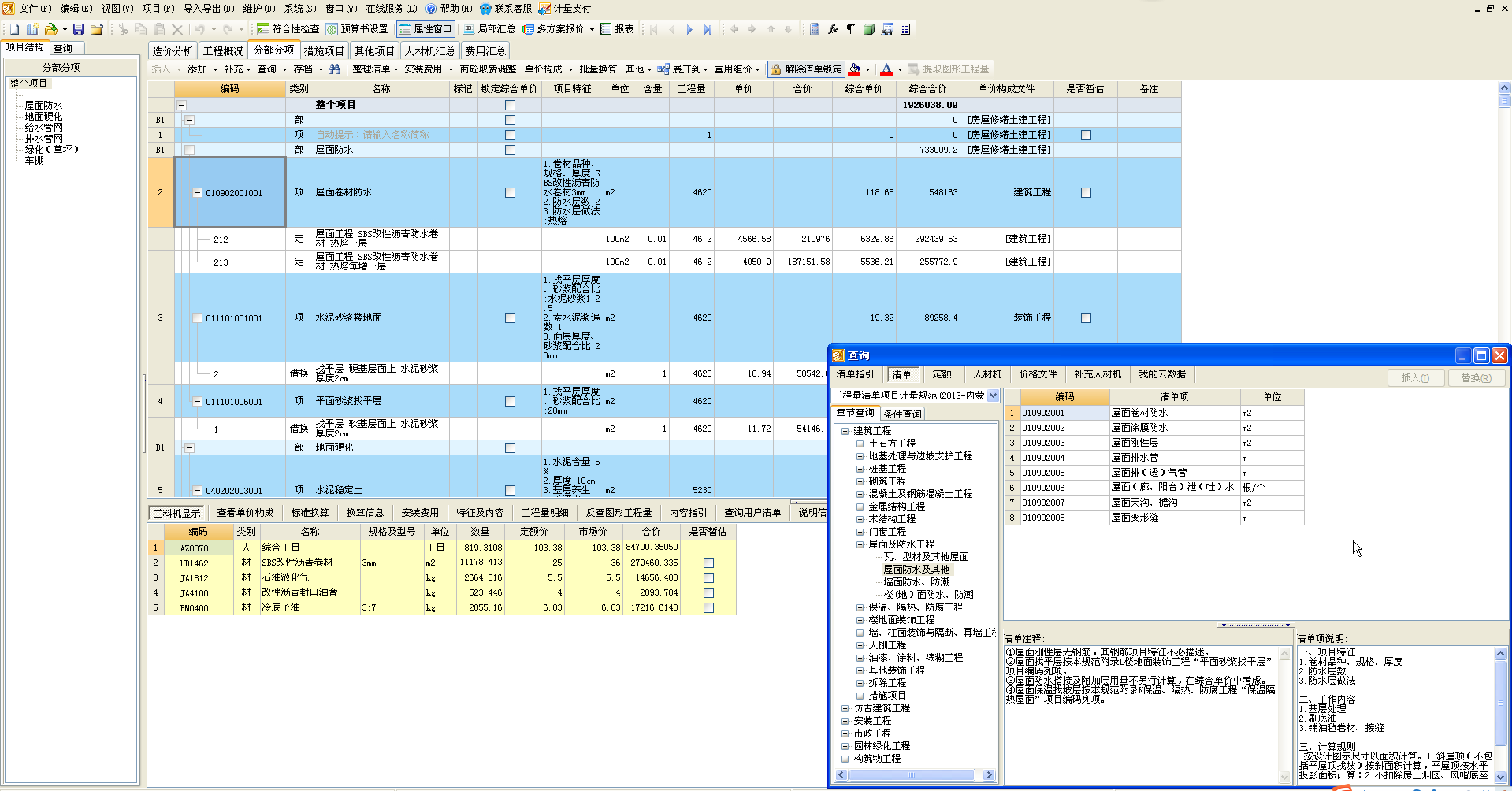Run 符合性检查 compliance check
1512x791 pixels.
coord(288,29)
